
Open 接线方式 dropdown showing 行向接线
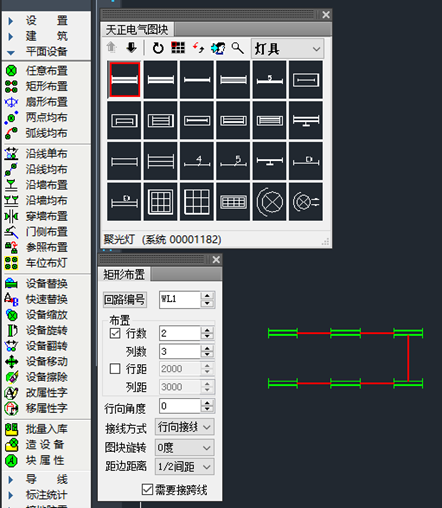pos(185,427)
